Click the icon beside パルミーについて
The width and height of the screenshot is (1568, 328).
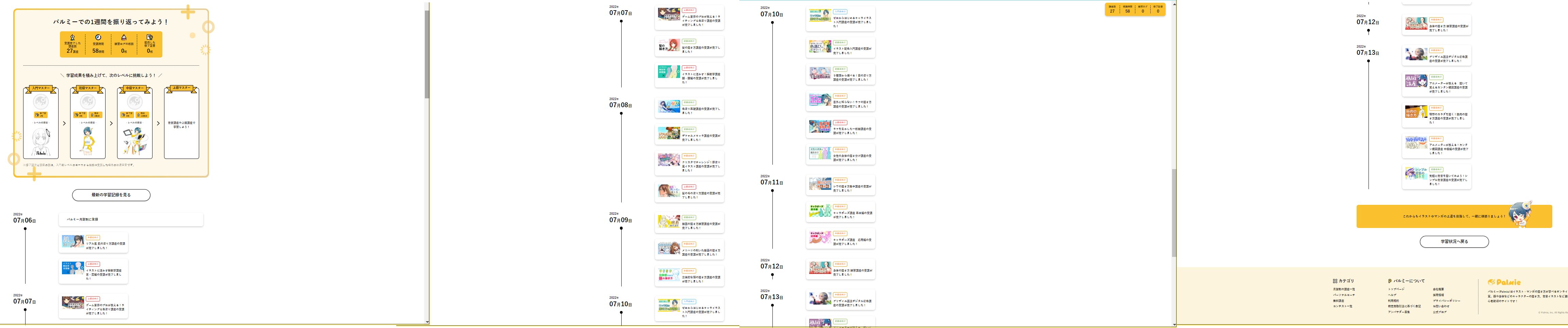click(1390, 281)
